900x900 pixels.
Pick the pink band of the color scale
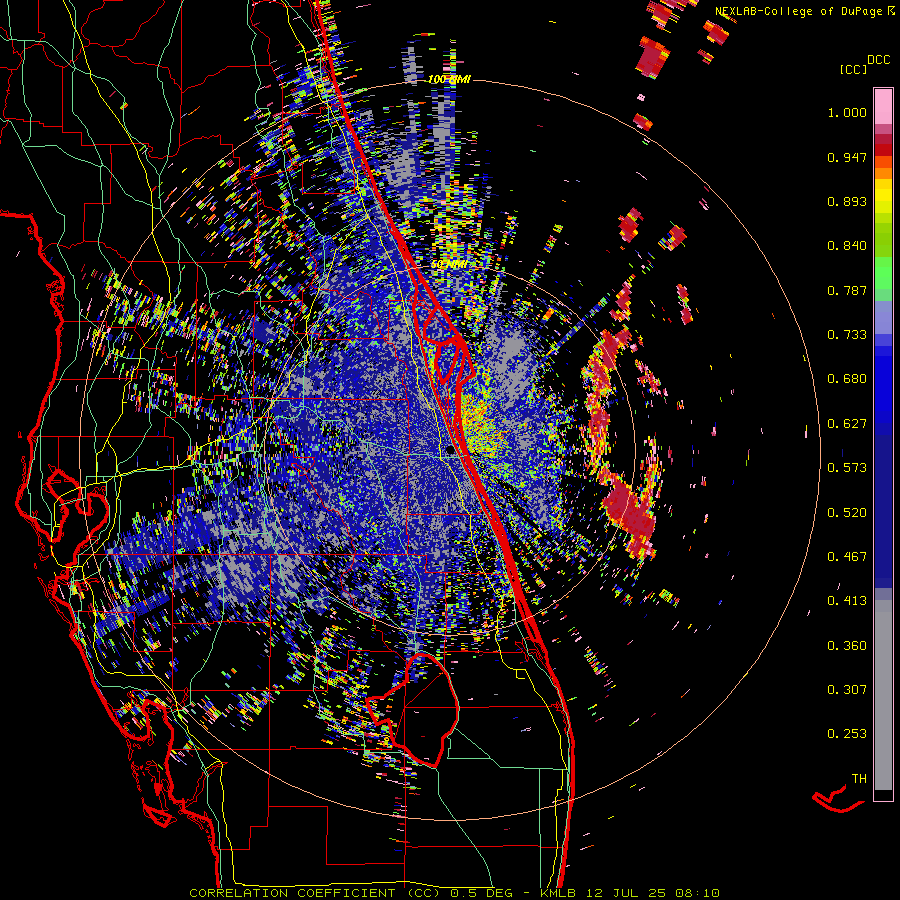[883, 107]
